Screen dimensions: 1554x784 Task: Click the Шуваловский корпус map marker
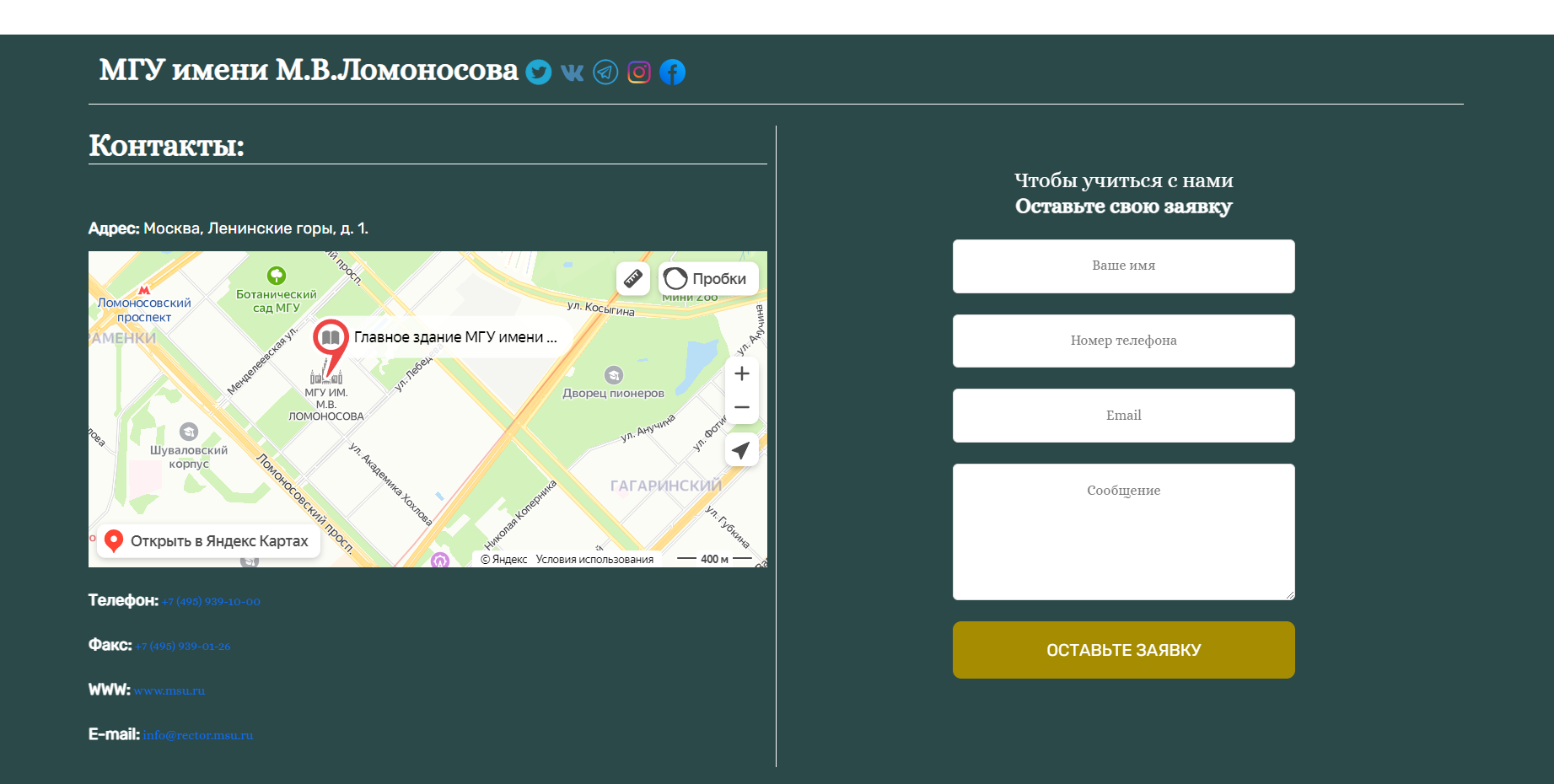[x=189, y=432]
